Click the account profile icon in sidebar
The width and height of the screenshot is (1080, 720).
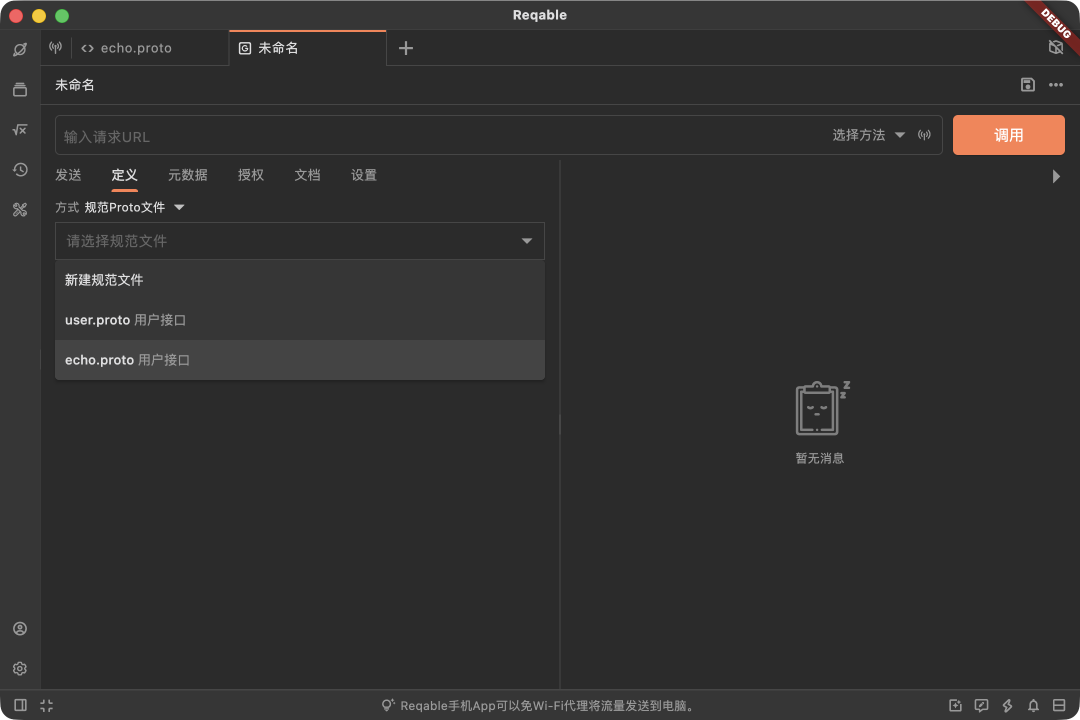click(x=20, y=628)
